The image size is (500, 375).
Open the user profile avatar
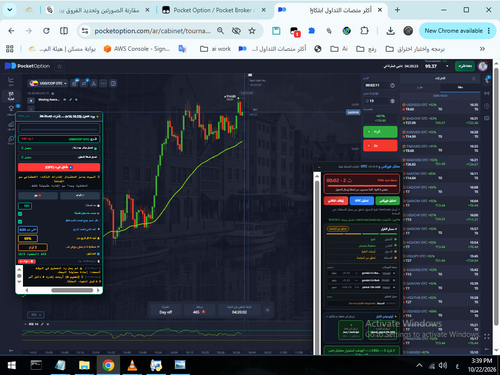(483, 66)
